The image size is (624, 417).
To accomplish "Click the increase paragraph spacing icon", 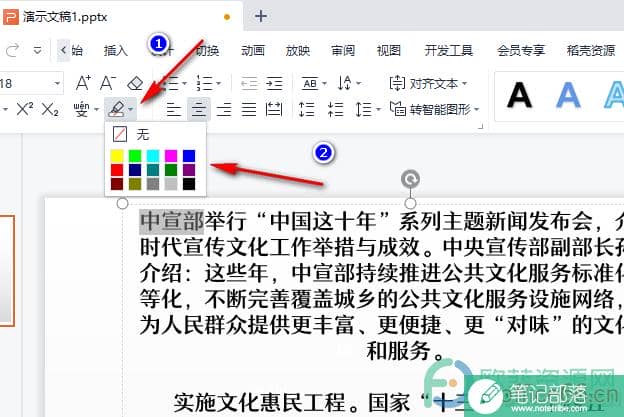I will point(306,109).
